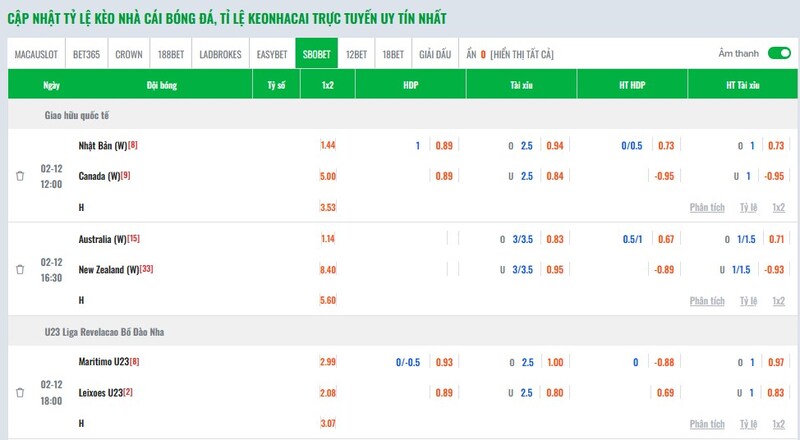Click trash icon for Australia vs New Zealand
Screen dimensions: 800x440
(x=20, y=269)
